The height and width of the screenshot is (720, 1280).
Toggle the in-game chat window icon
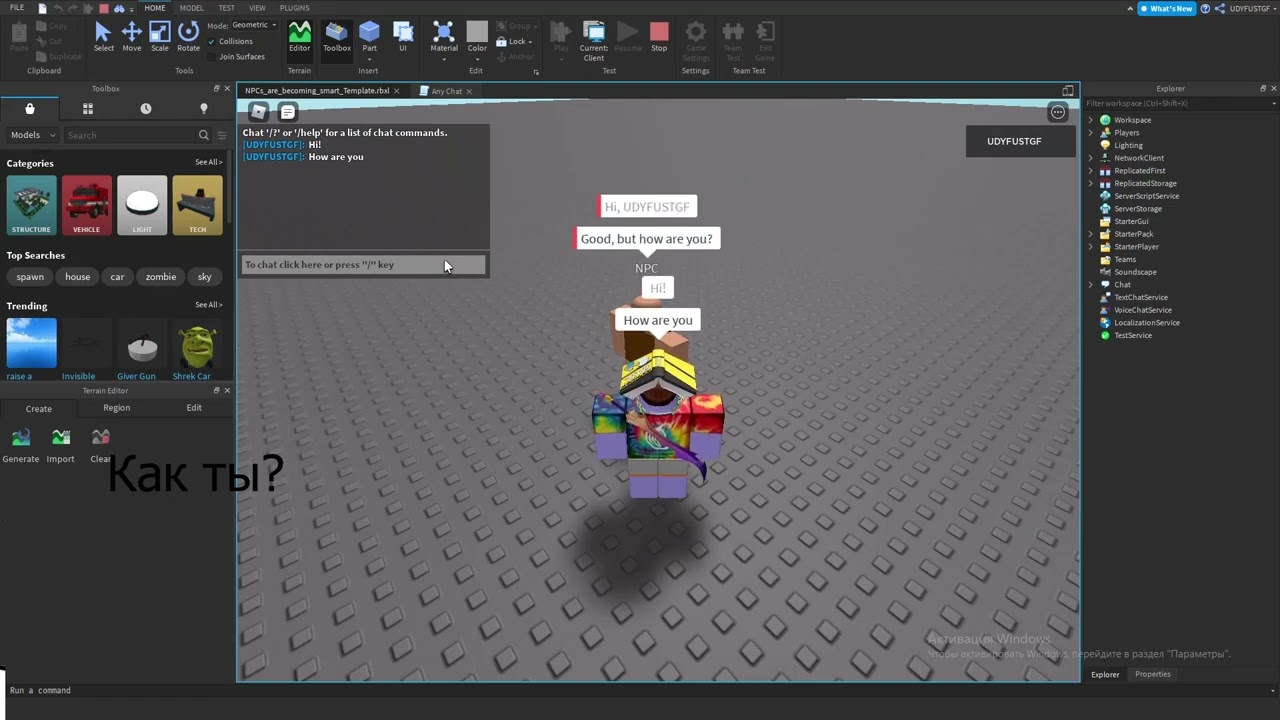click(x=288, y=112)
